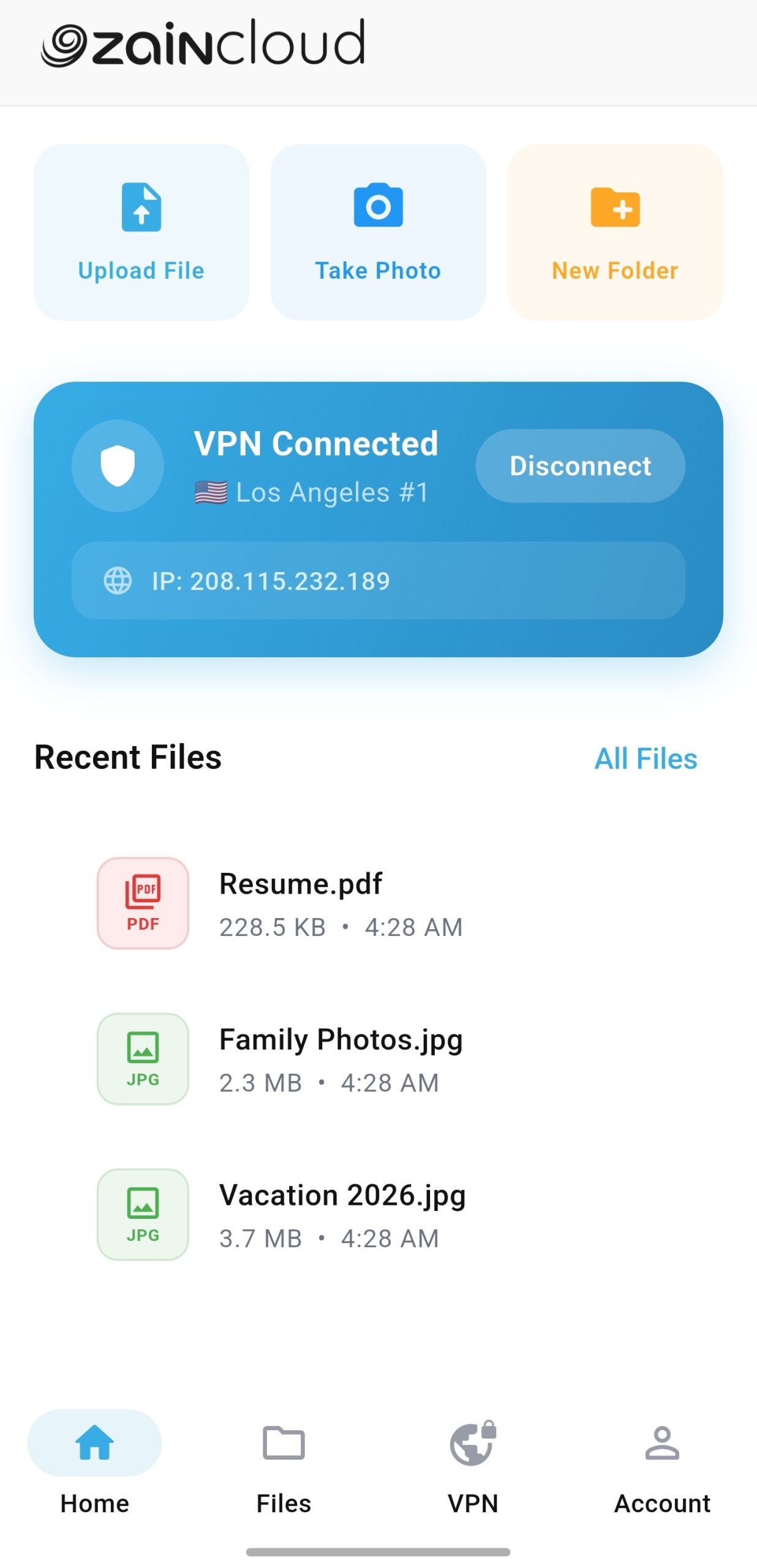
Task: Tap the Upload File icon
Action: coord(141,207)
